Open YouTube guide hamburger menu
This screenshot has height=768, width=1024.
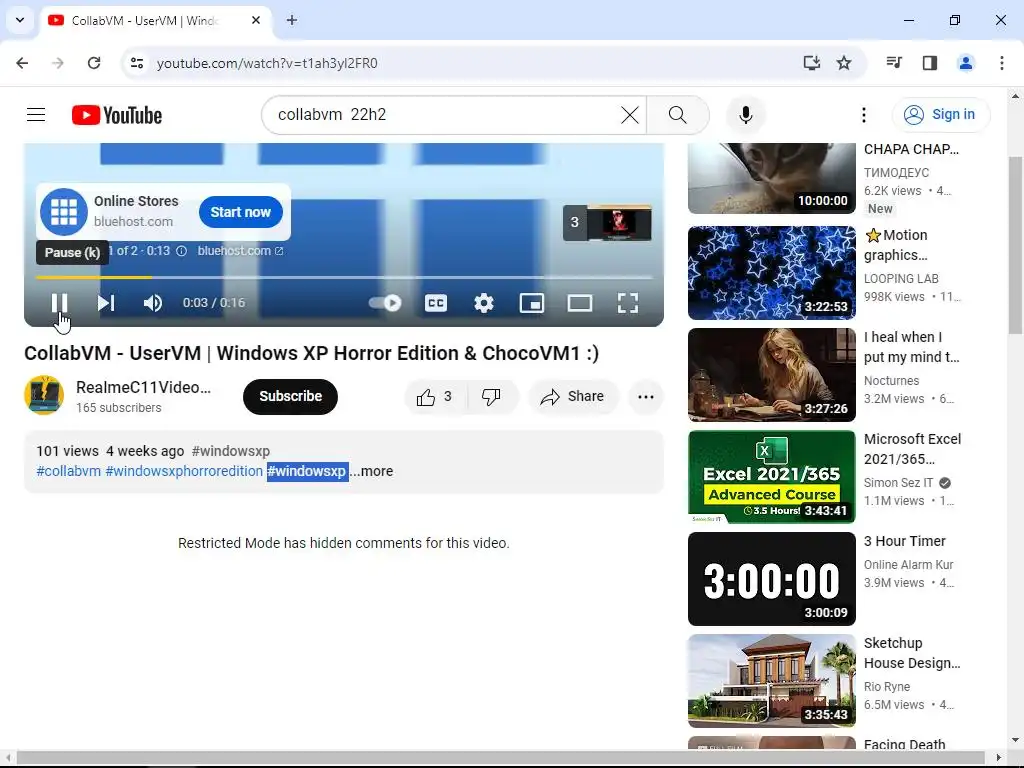36,115
